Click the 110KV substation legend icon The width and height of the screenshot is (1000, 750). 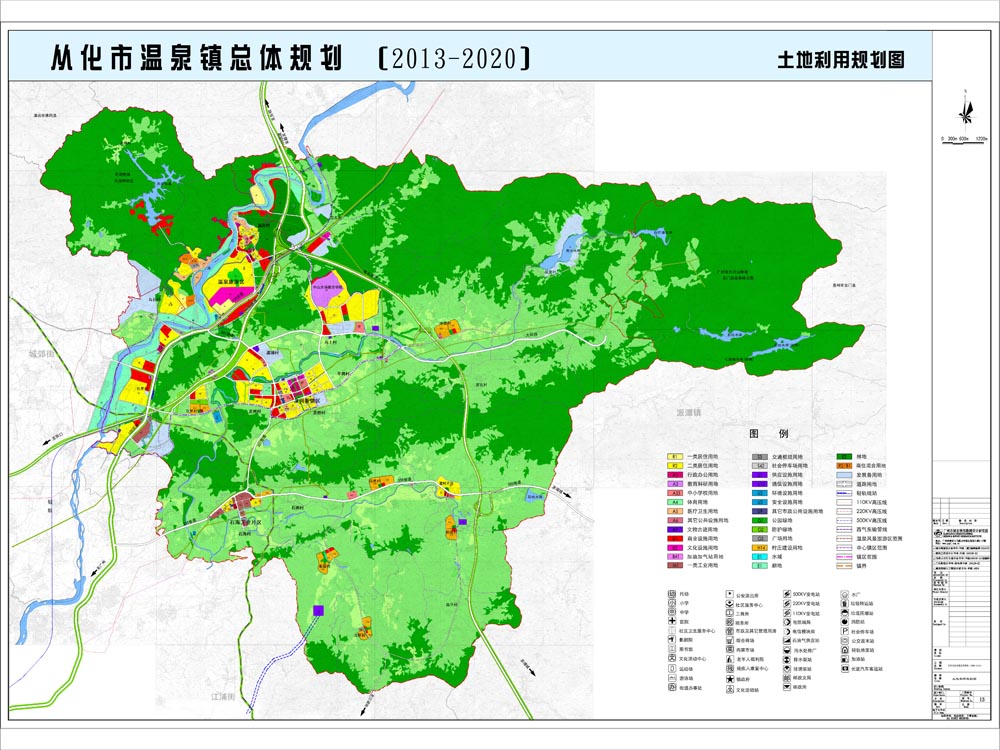(x=787, y=613)
